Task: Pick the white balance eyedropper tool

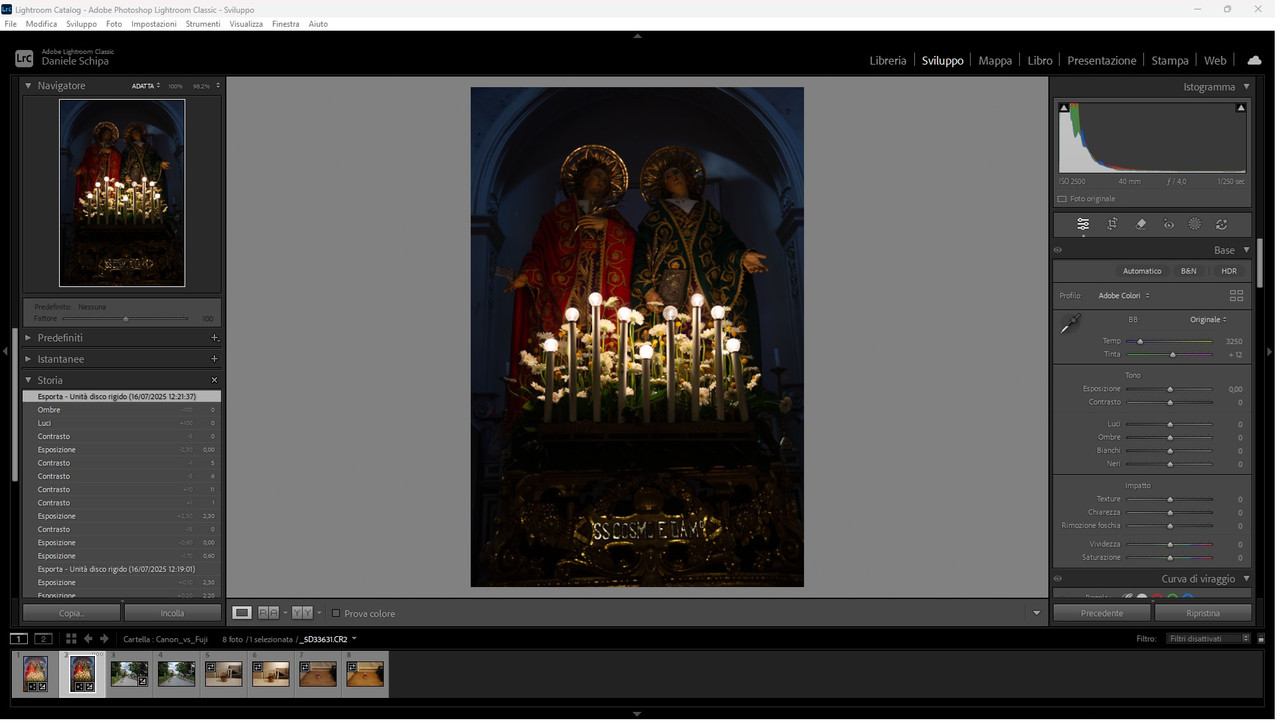Action: click(1070, 324)
